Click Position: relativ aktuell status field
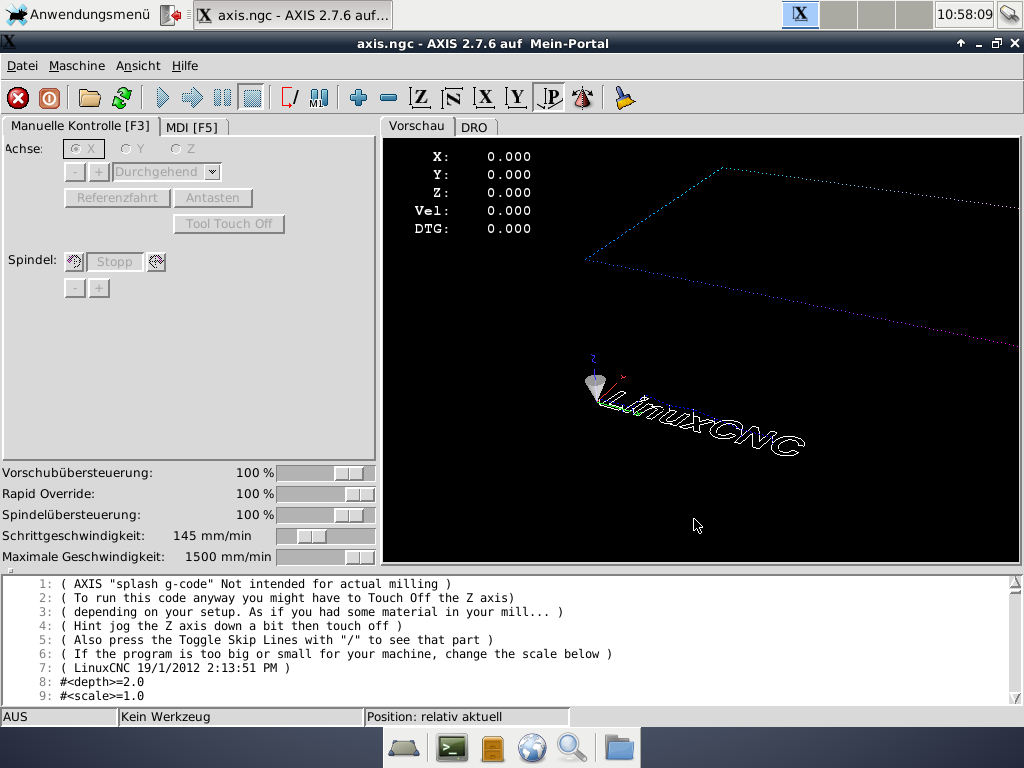1024x768 pixels. pos(467,717)
